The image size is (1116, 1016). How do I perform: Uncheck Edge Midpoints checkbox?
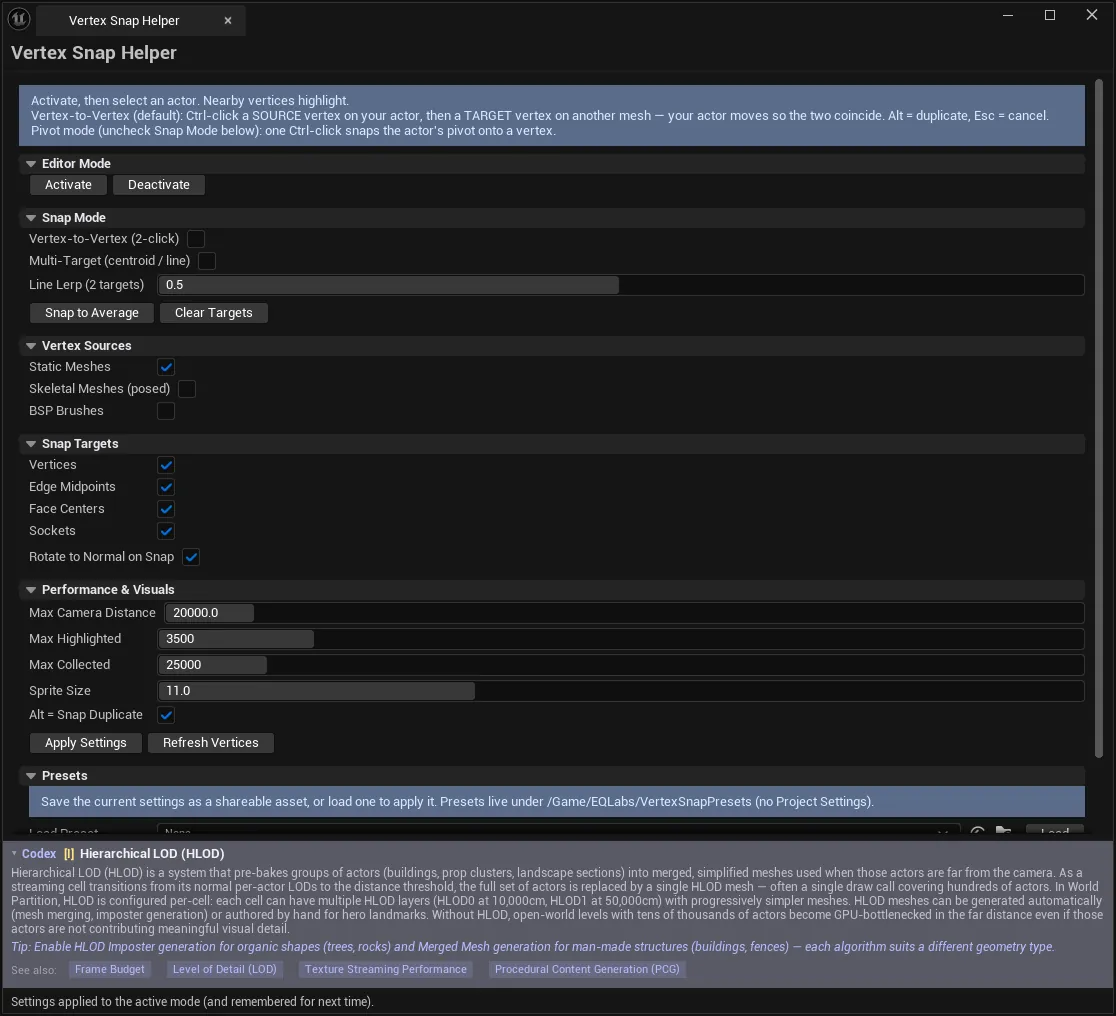click(x=166, y=488)
